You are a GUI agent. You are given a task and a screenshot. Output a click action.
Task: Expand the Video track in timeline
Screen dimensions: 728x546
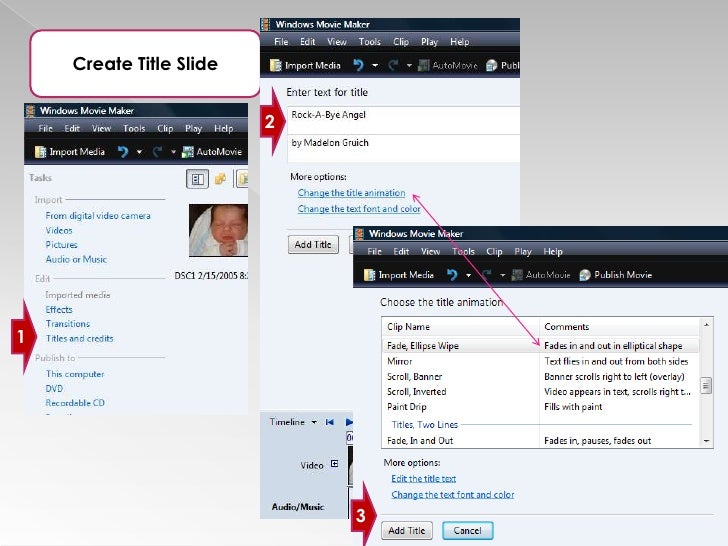334,463
